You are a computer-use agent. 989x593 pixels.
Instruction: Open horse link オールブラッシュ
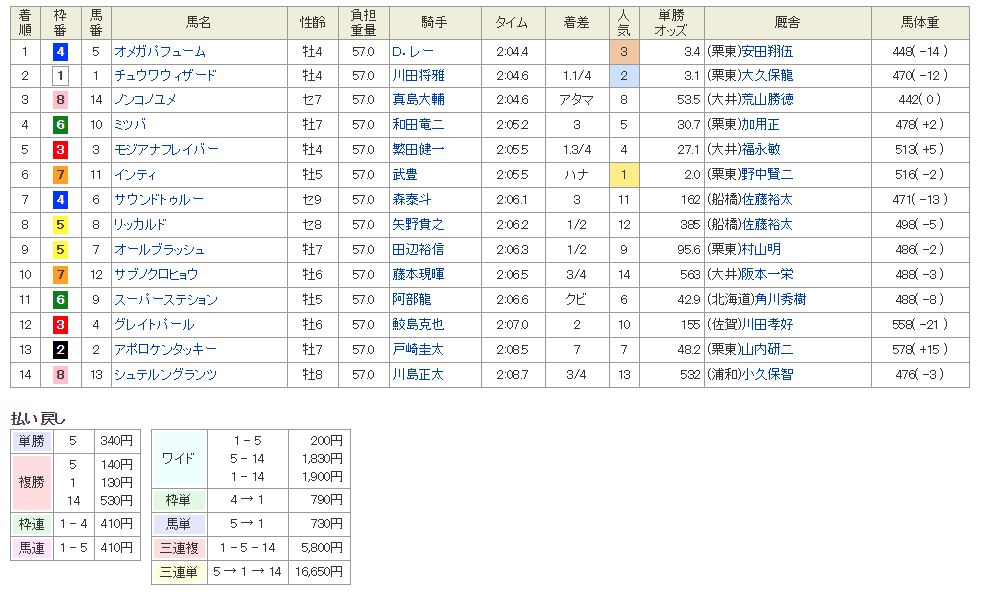[160, 250]
